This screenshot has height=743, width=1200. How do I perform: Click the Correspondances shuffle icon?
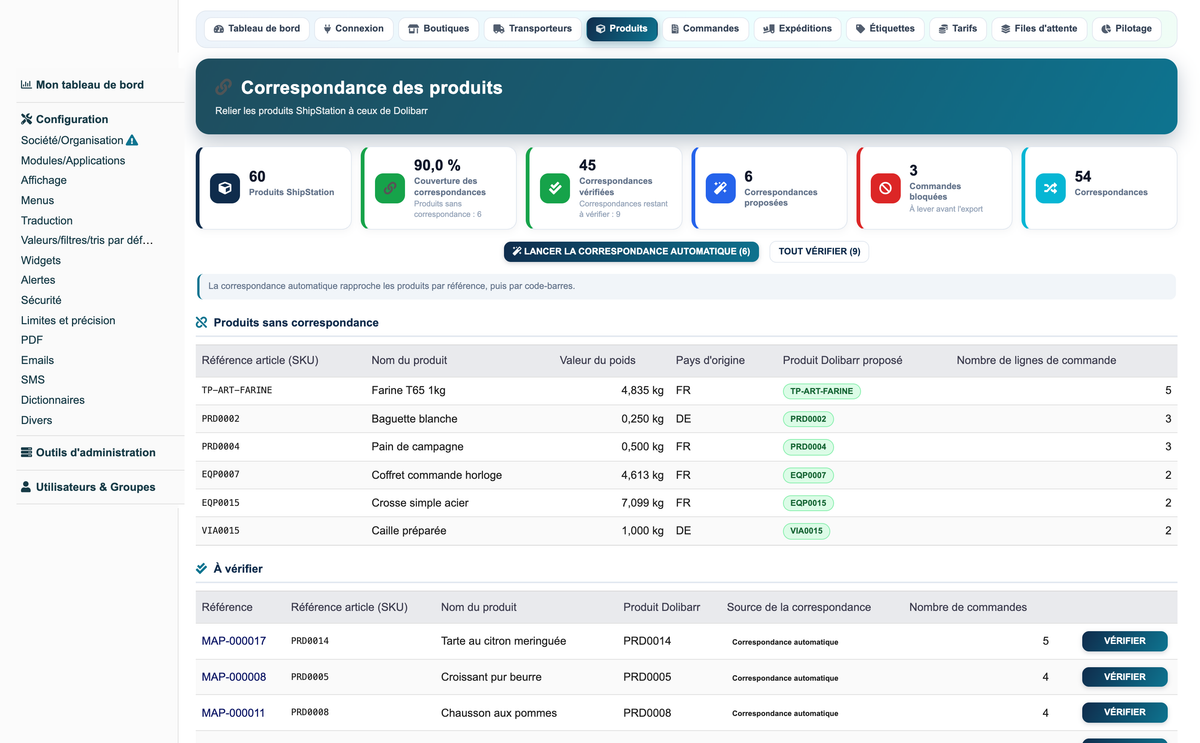click(1050, 188)
